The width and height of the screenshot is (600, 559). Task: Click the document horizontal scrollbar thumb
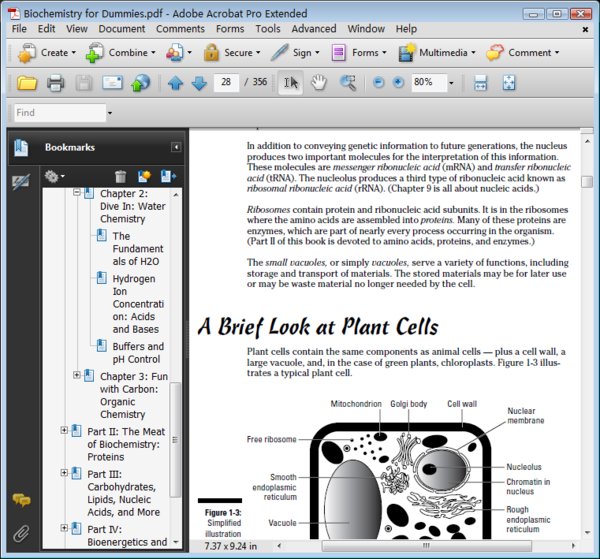click(x=426, y=546)
